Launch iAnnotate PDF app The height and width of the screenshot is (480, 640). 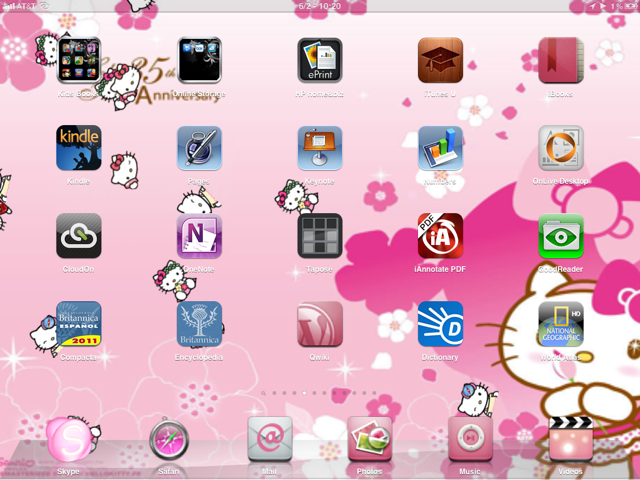[440, 236]
